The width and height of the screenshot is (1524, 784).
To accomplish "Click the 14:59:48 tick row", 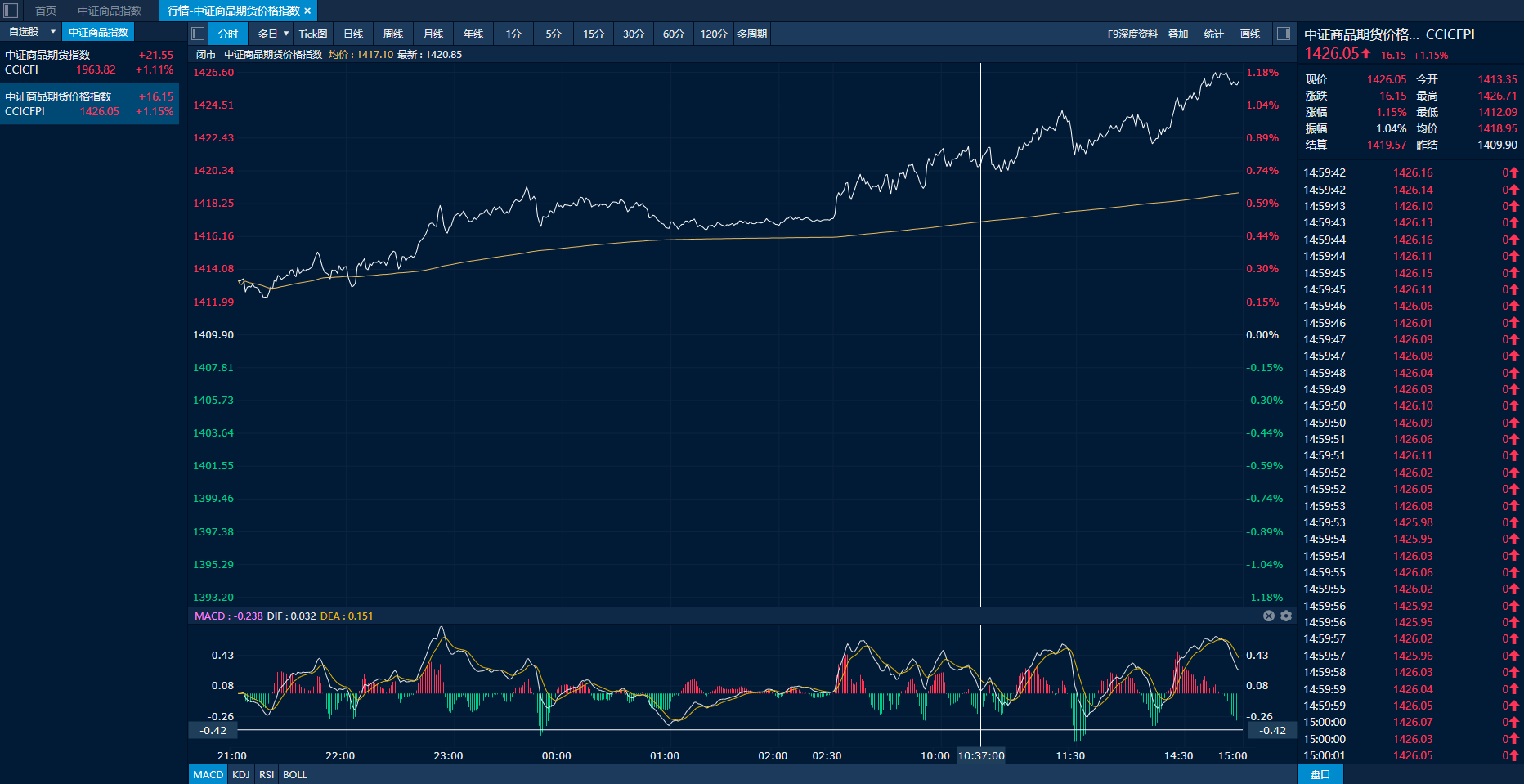I will pos(1410,373).
